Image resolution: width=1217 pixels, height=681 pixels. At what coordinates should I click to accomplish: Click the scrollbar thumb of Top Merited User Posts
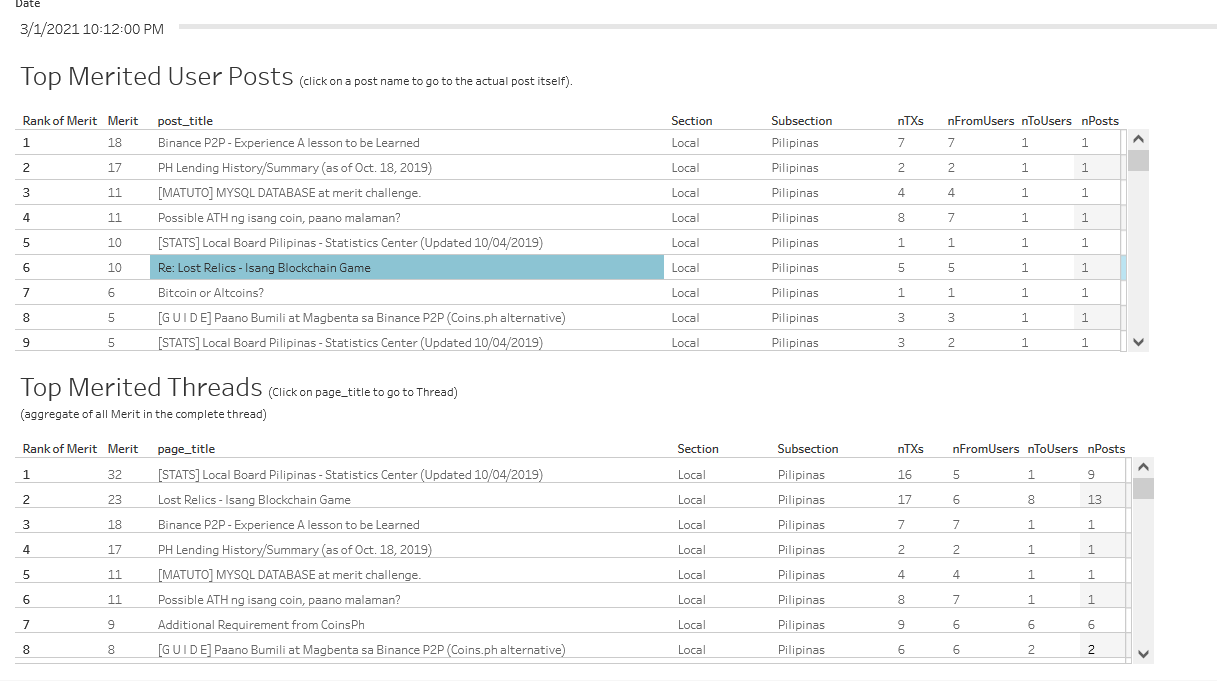click(x=1138, y=161)
